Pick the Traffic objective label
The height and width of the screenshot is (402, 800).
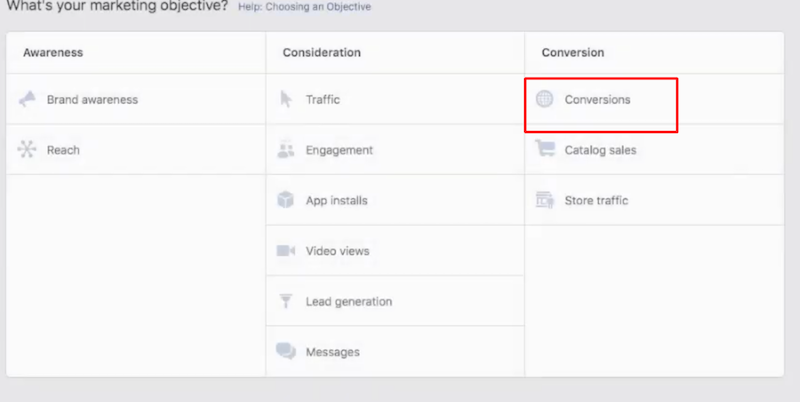coord(322,100)
